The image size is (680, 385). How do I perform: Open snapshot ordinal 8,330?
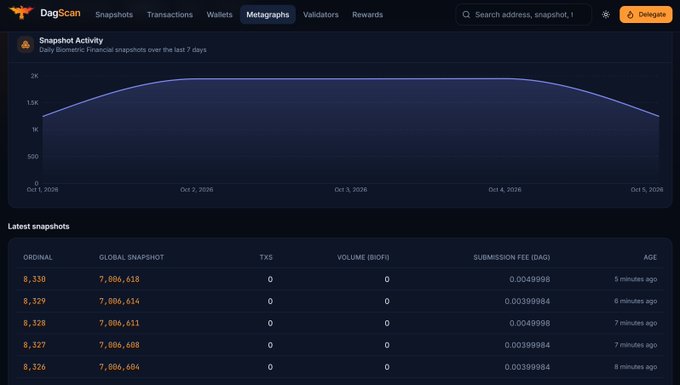coord(34,279)
